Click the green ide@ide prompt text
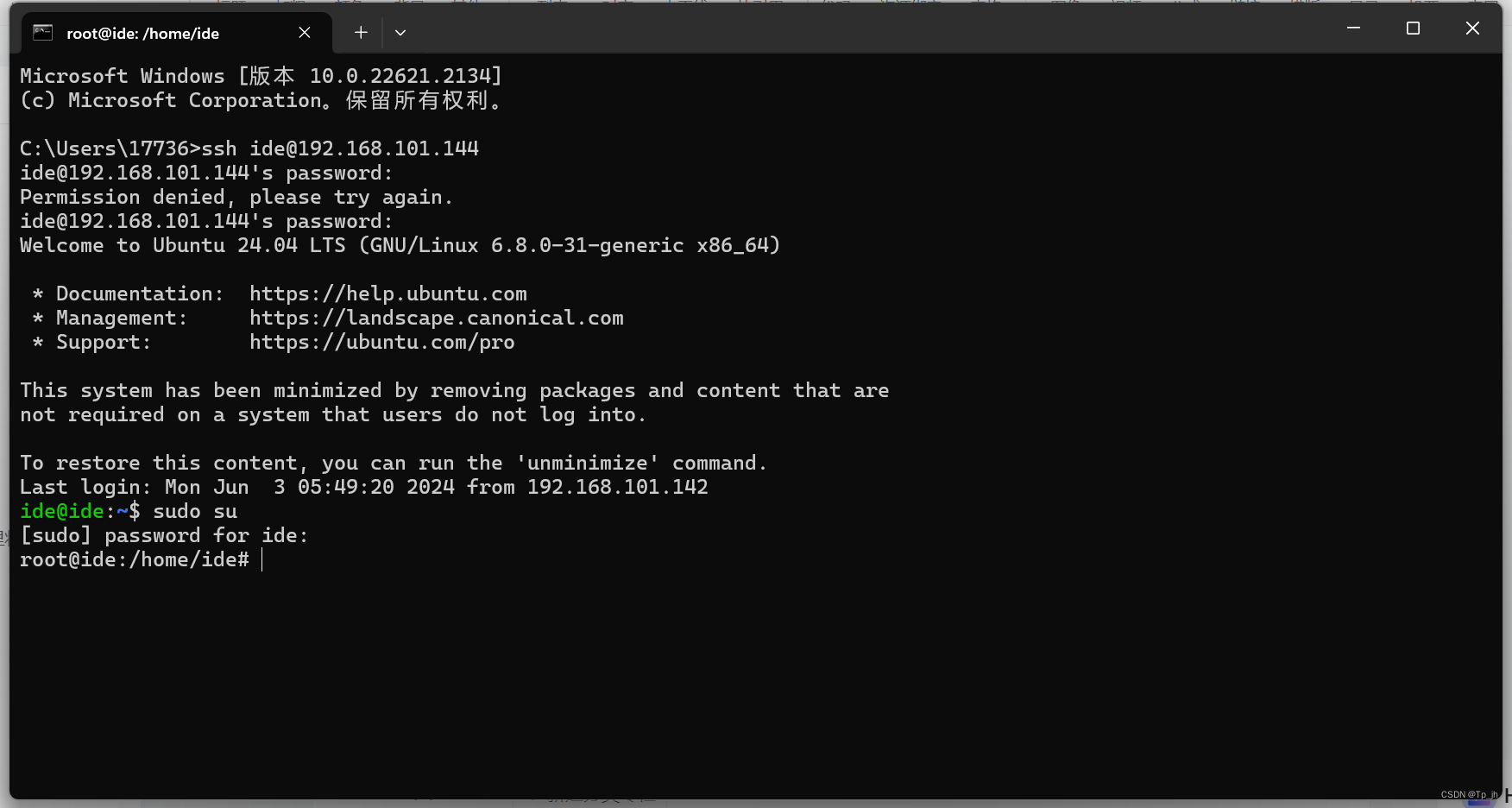The image size is (1512, 808). click(x=62, y=512)
